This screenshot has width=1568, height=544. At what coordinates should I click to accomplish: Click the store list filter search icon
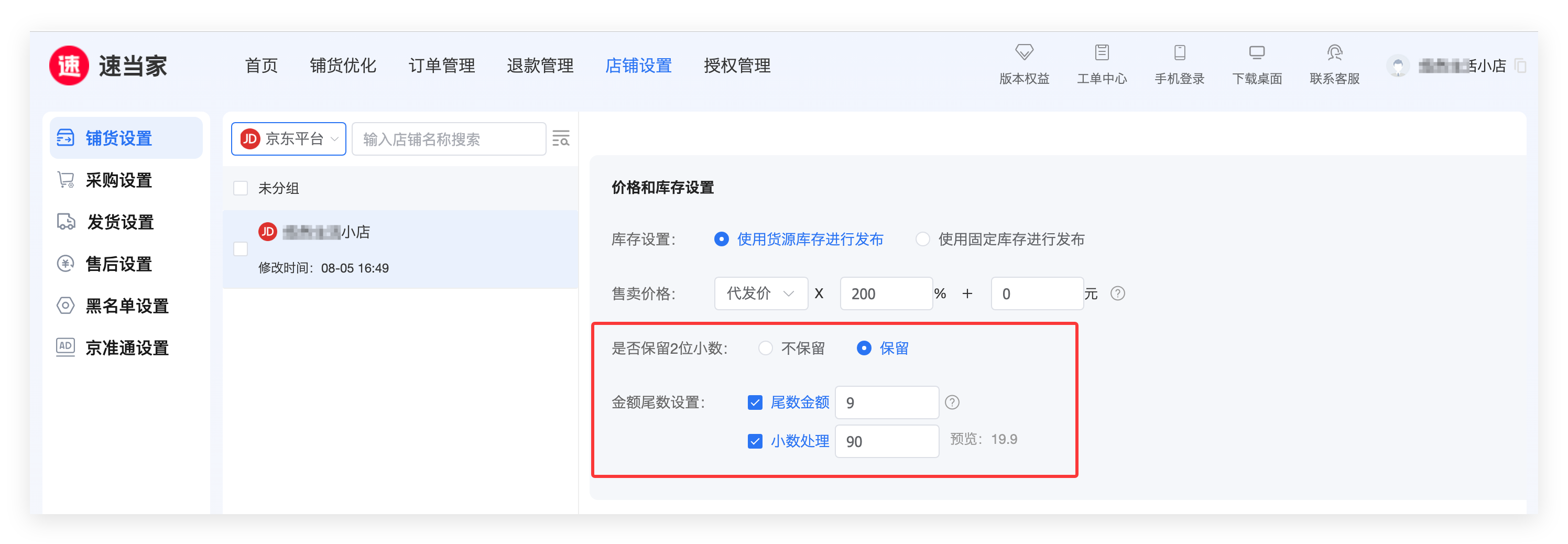[561, 139]
